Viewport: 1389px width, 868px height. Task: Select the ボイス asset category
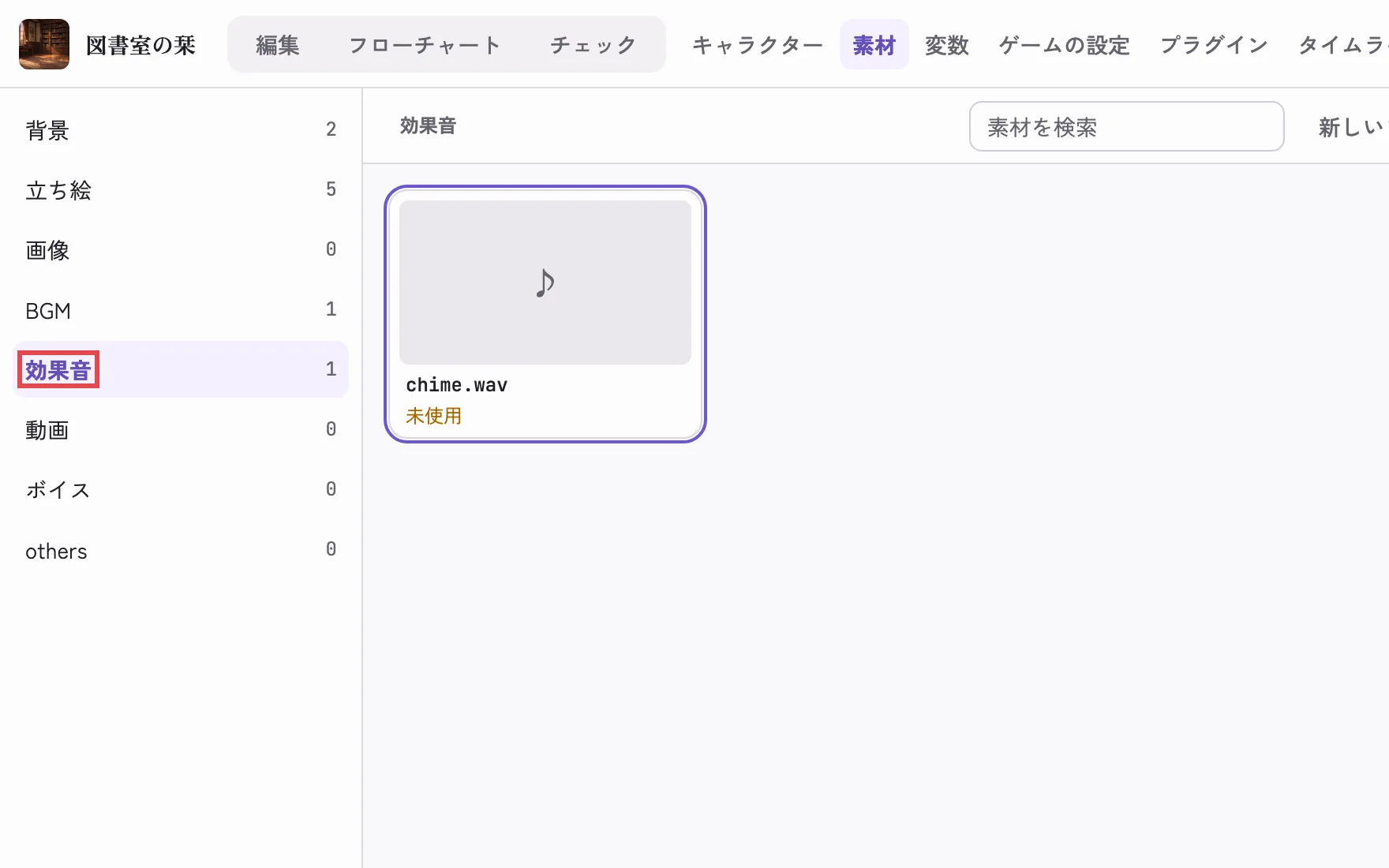[182, 489]
